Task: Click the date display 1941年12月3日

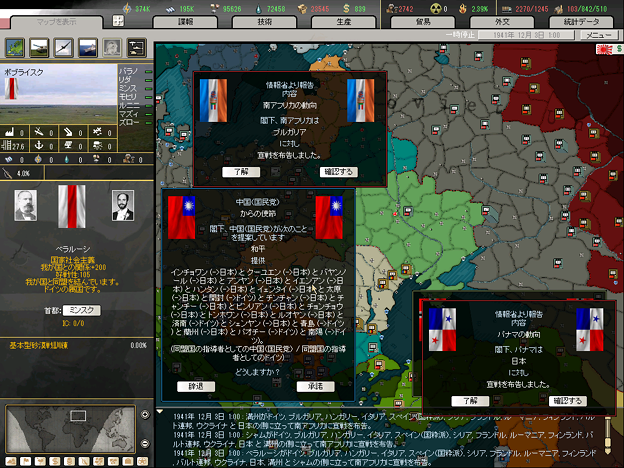Action: coord(526,35)
